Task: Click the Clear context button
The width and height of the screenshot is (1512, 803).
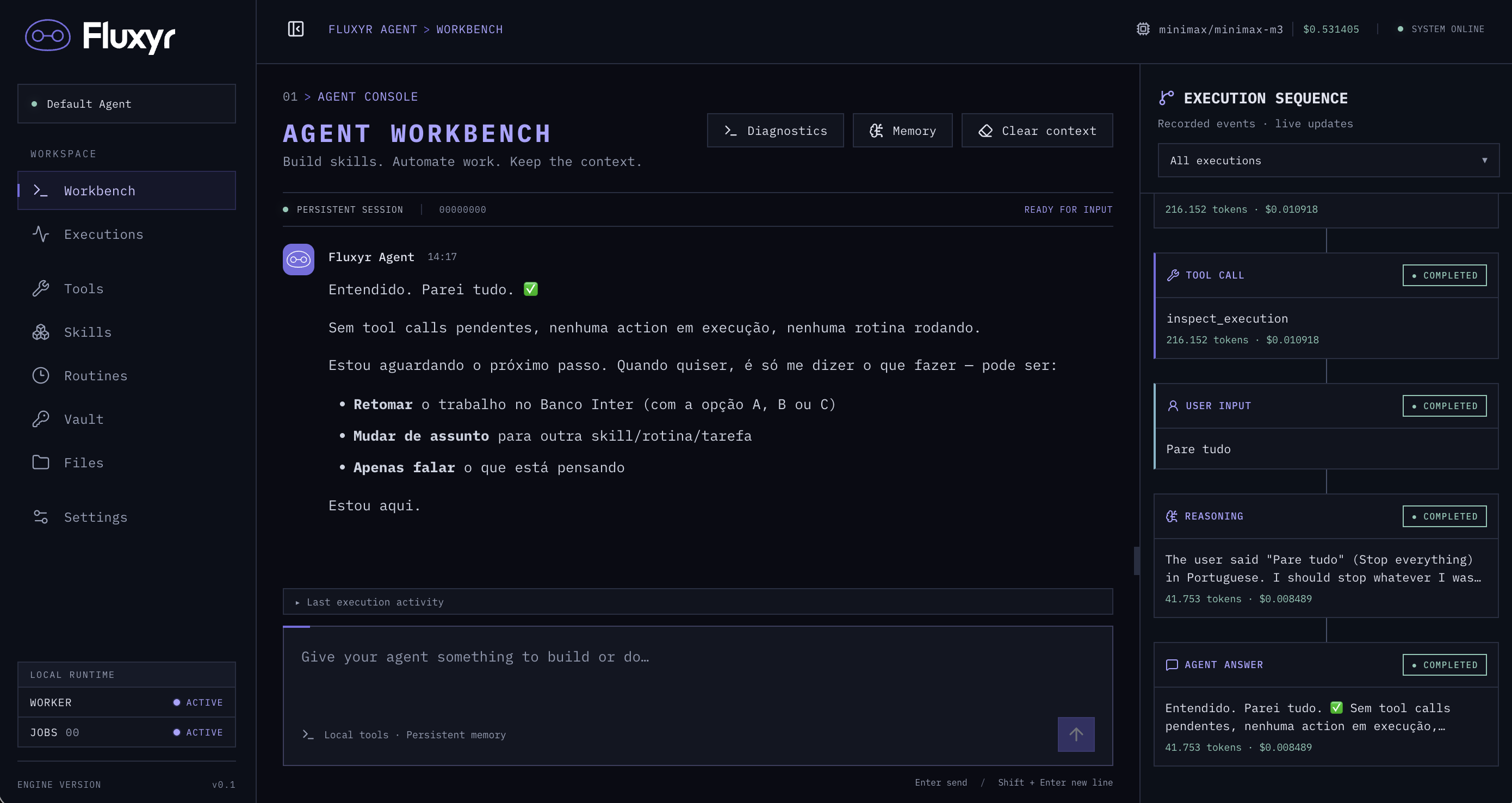Action: tap(1037, 131)
